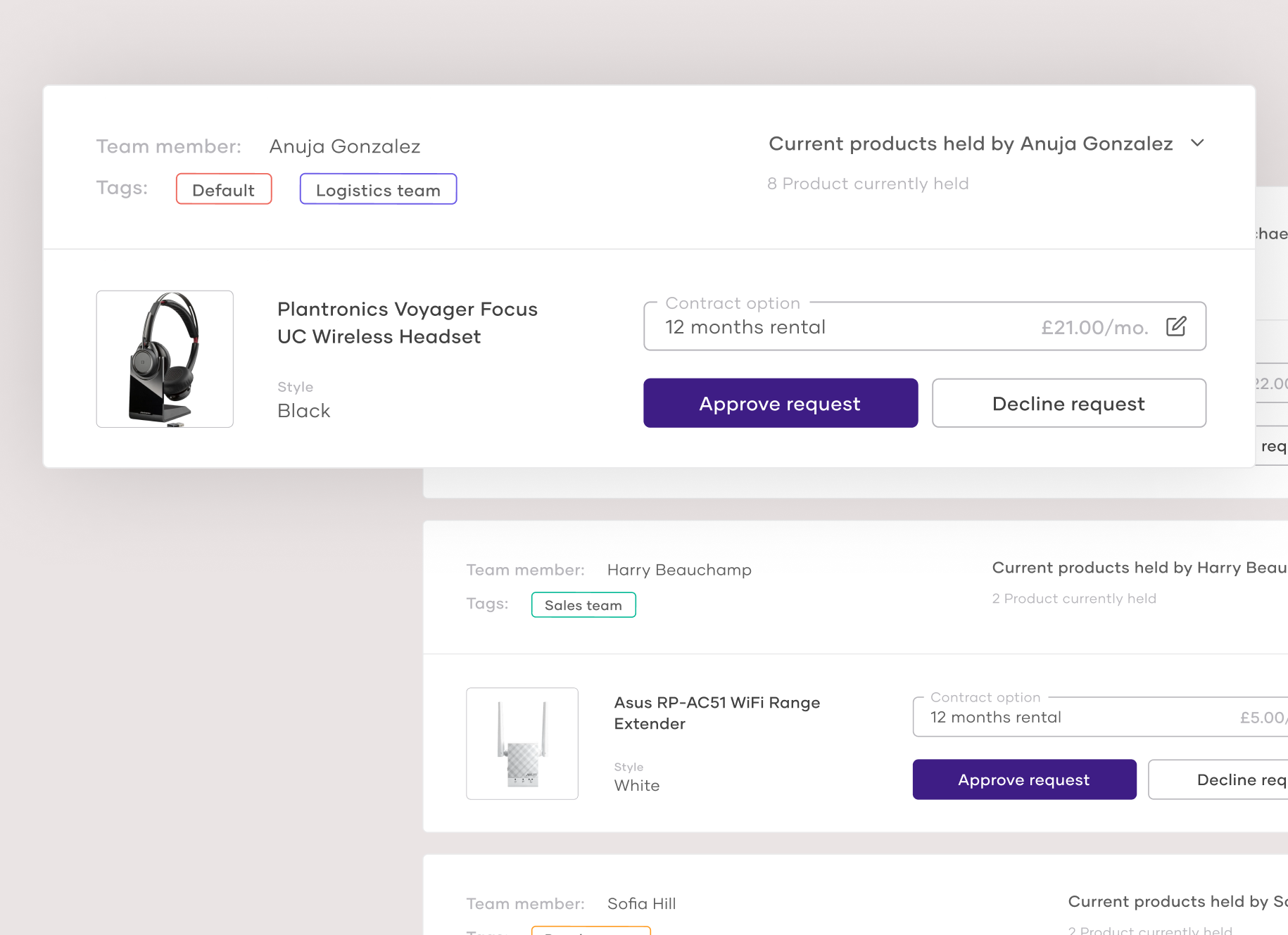The width and height of the screenshot is (1288, 935).
Task: Click the Plantronics Voyager Focus product title
Action: click(407, 323)
